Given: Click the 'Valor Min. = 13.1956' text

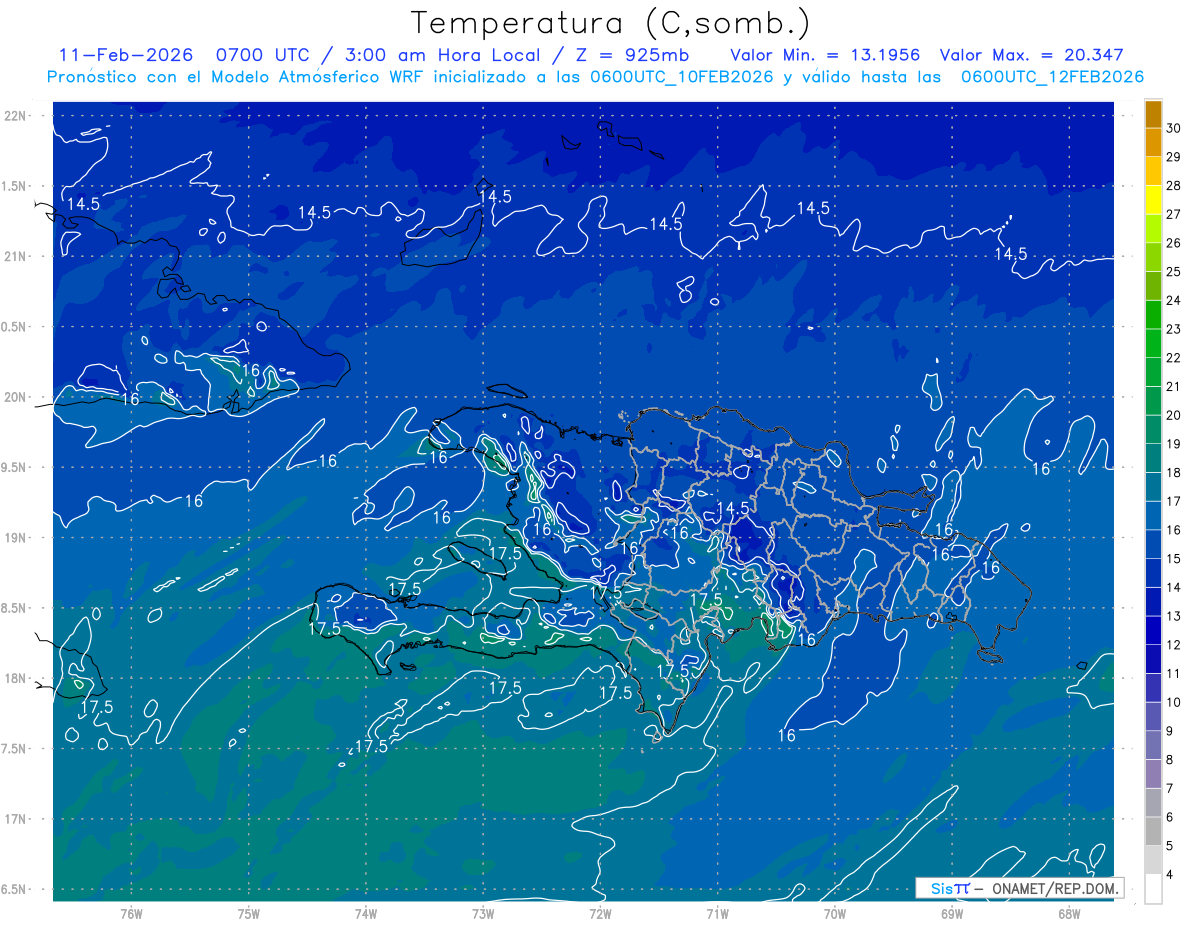Looking at the screenshot, I should [825, 55].
